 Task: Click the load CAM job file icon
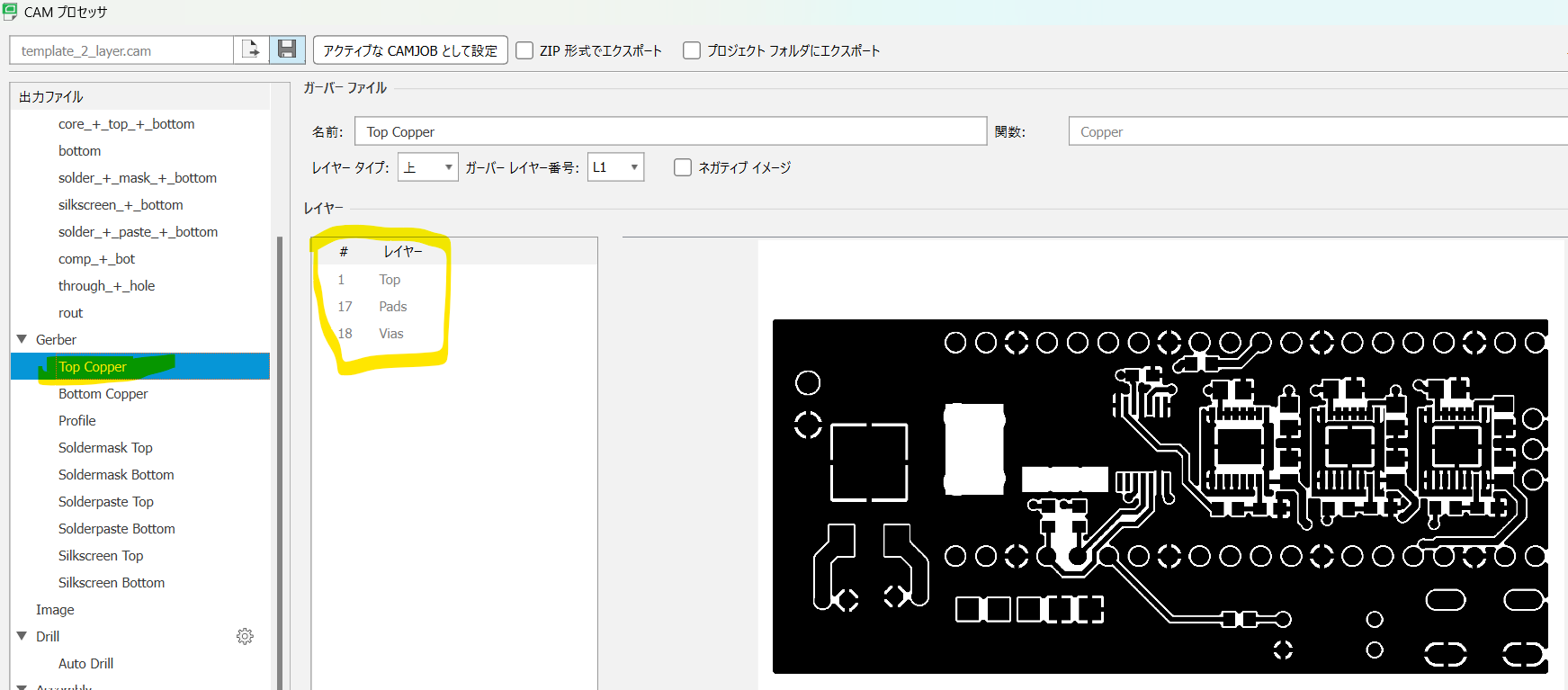pos(252,49)
